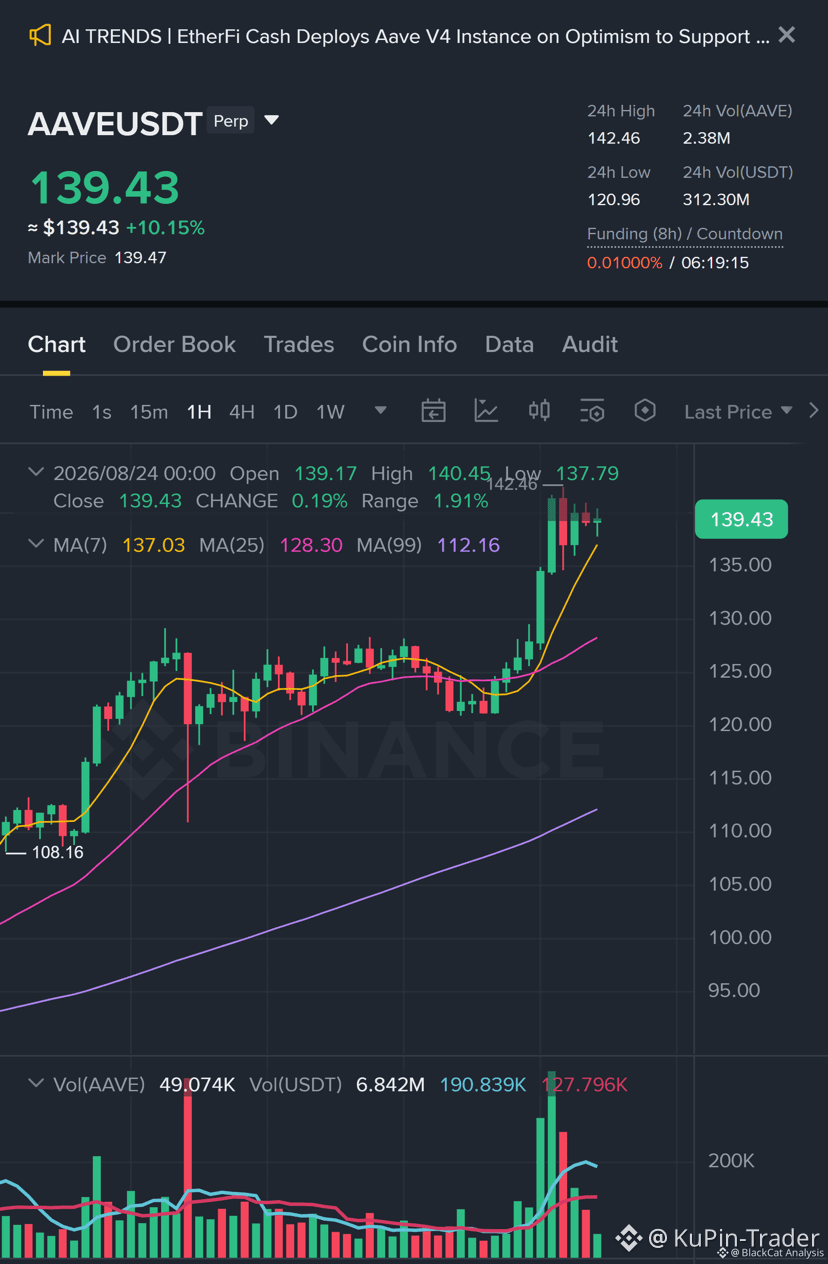Go to the Data tab

click(509, 344)
